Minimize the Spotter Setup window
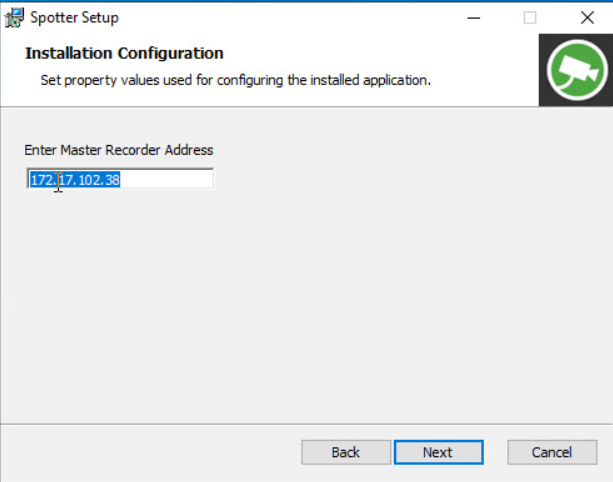Image resolution: width=613 pixels, height=482 pixels. point(473,17)
